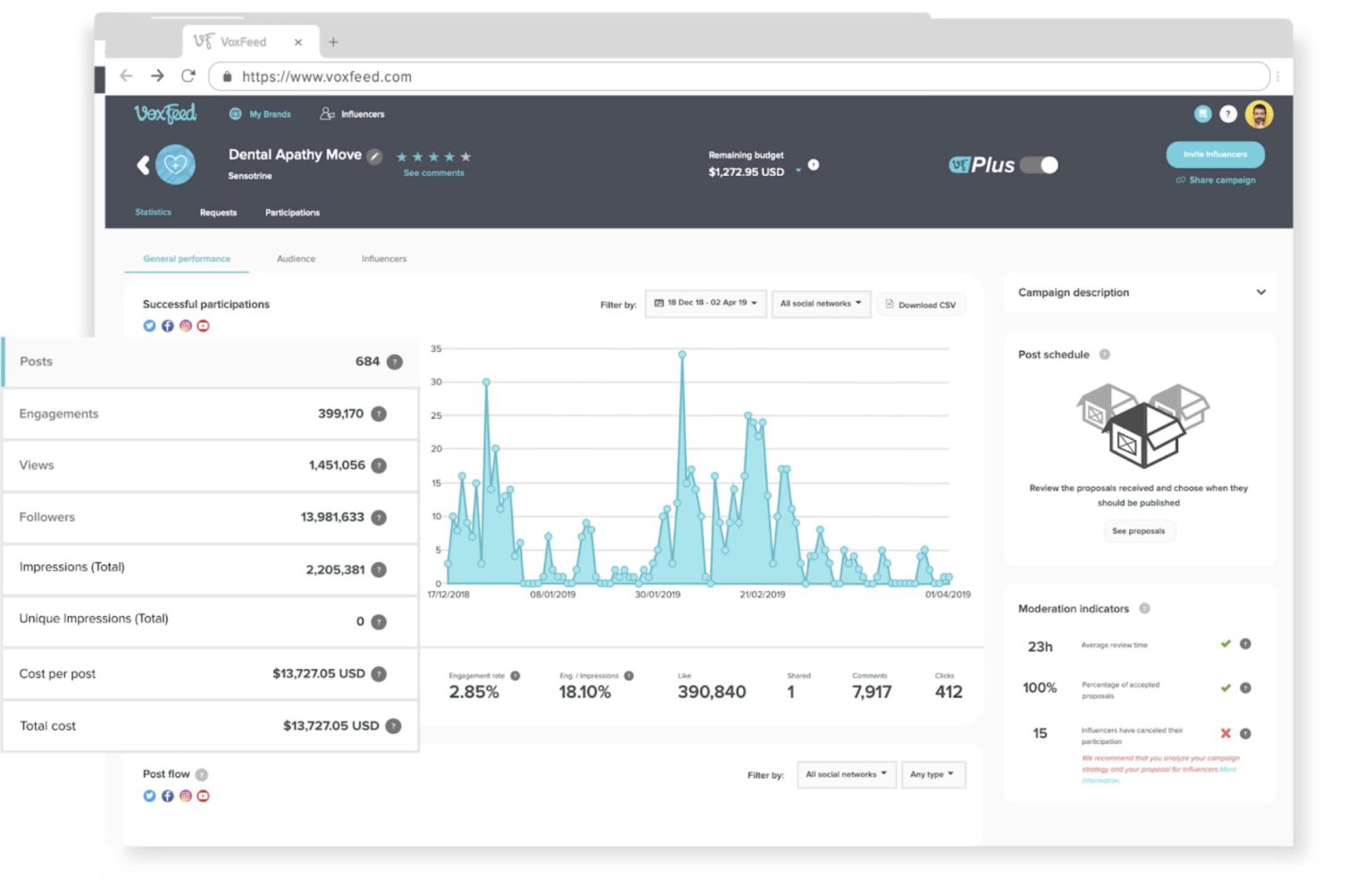Switch to the Audience tab
This screenshot has width=1372, height=895.
(x=296, y=258)
